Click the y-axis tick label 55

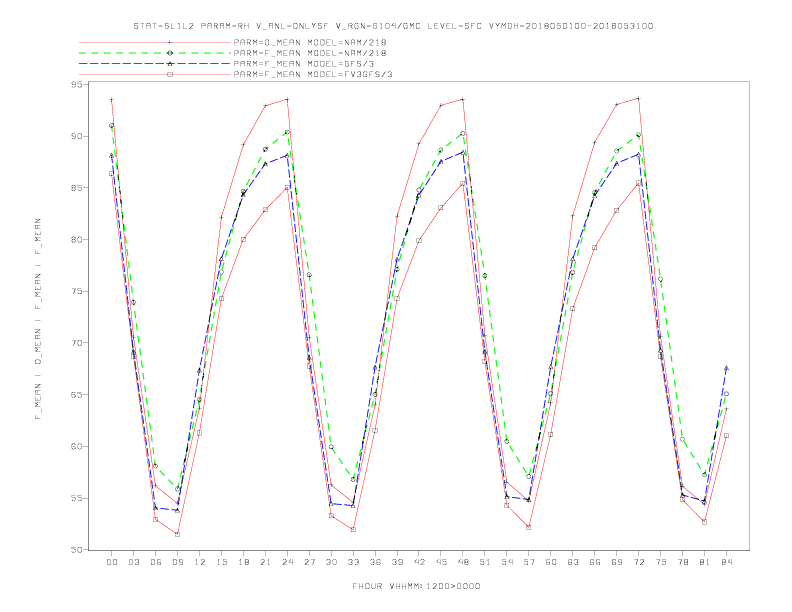(x=76, y=498)
